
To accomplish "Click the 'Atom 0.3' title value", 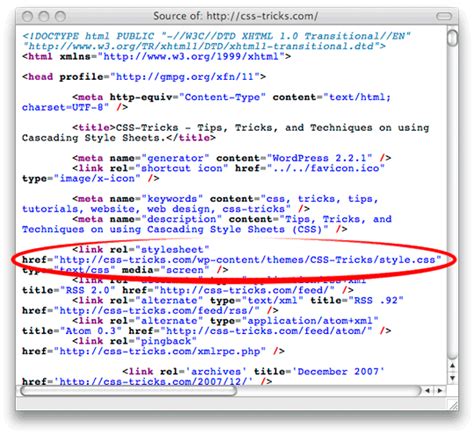I will click(x=91, y=331).
